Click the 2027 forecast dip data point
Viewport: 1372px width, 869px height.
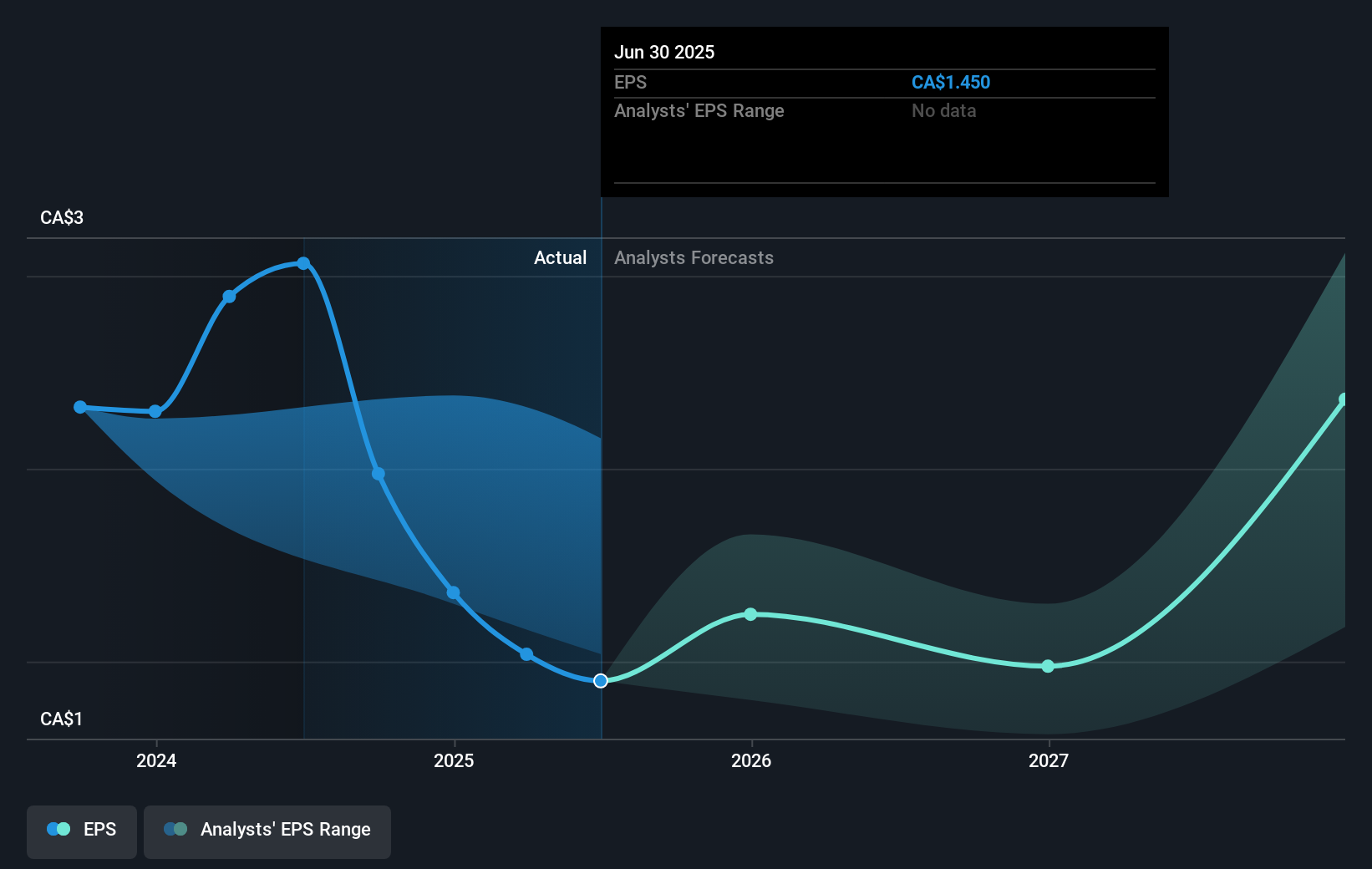[1048, 667]
